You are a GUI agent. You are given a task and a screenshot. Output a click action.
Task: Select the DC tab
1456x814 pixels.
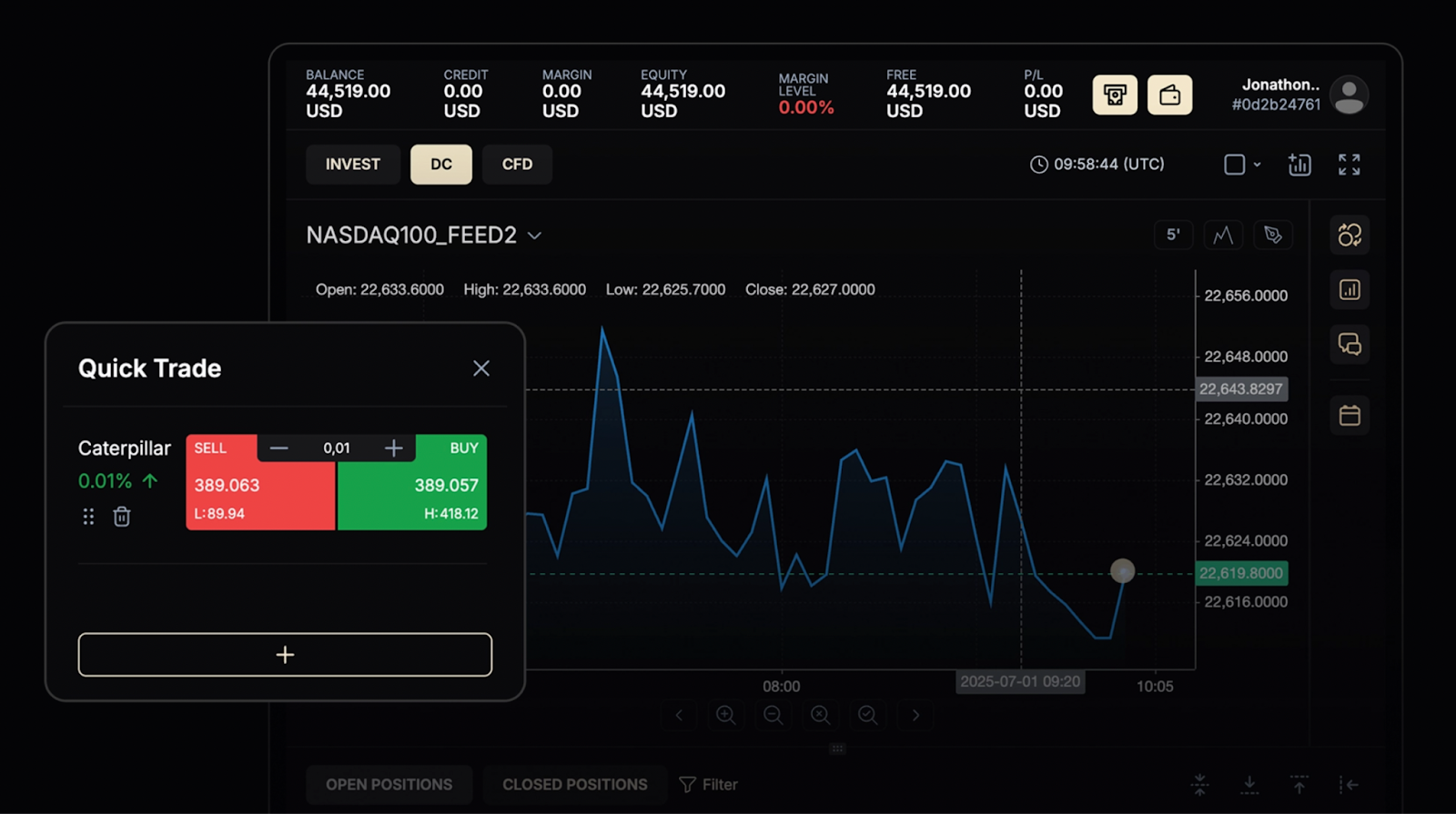pos(440,165)
